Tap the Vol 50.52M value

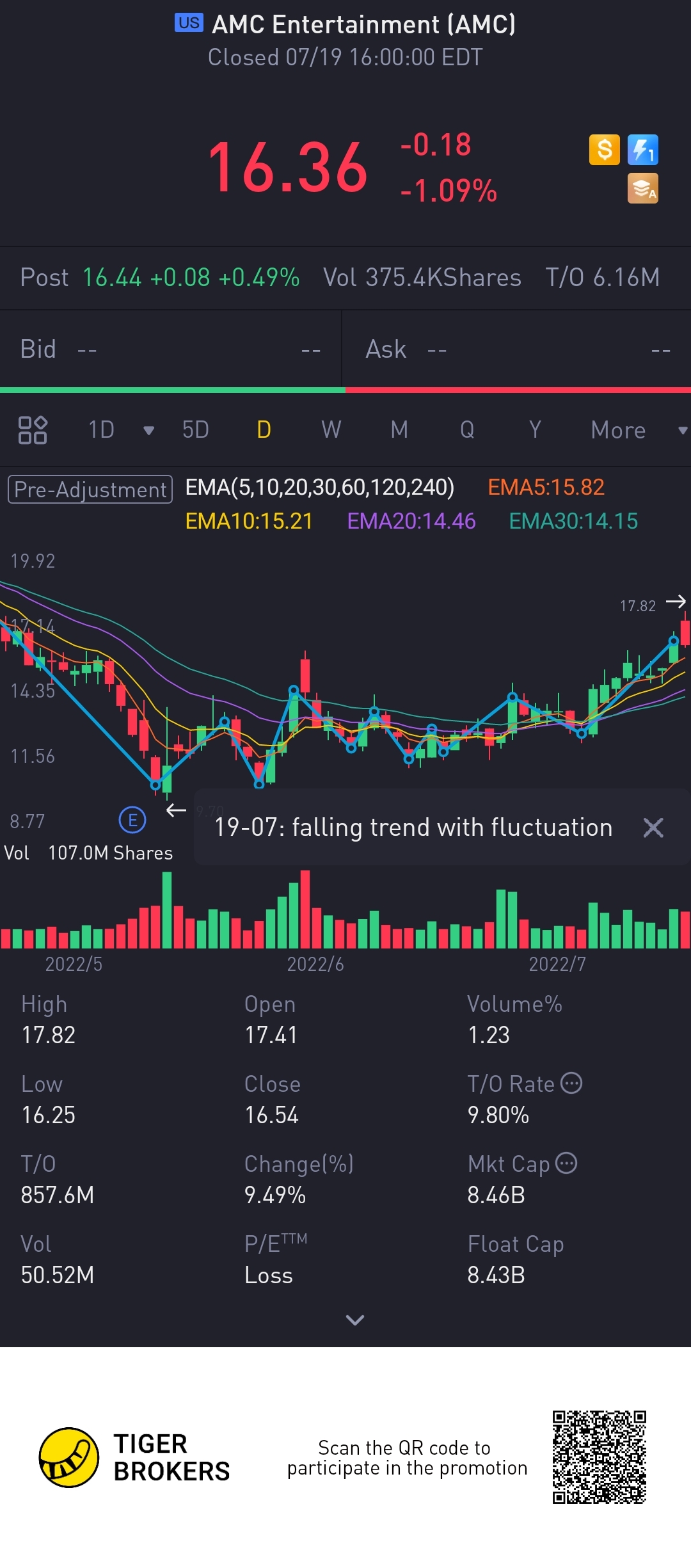click(58, 1275)
